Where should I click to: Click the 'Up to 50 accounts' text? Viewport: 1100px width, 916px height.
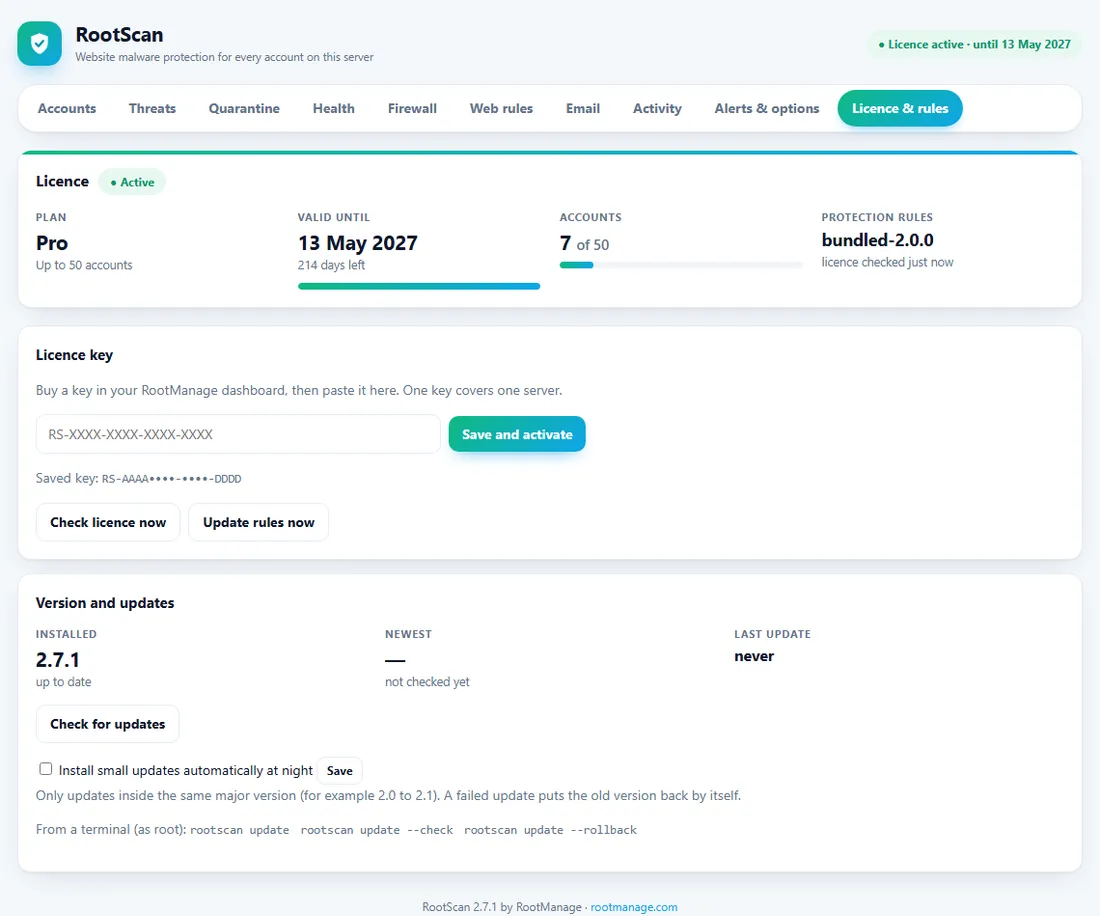coord(84,265)
